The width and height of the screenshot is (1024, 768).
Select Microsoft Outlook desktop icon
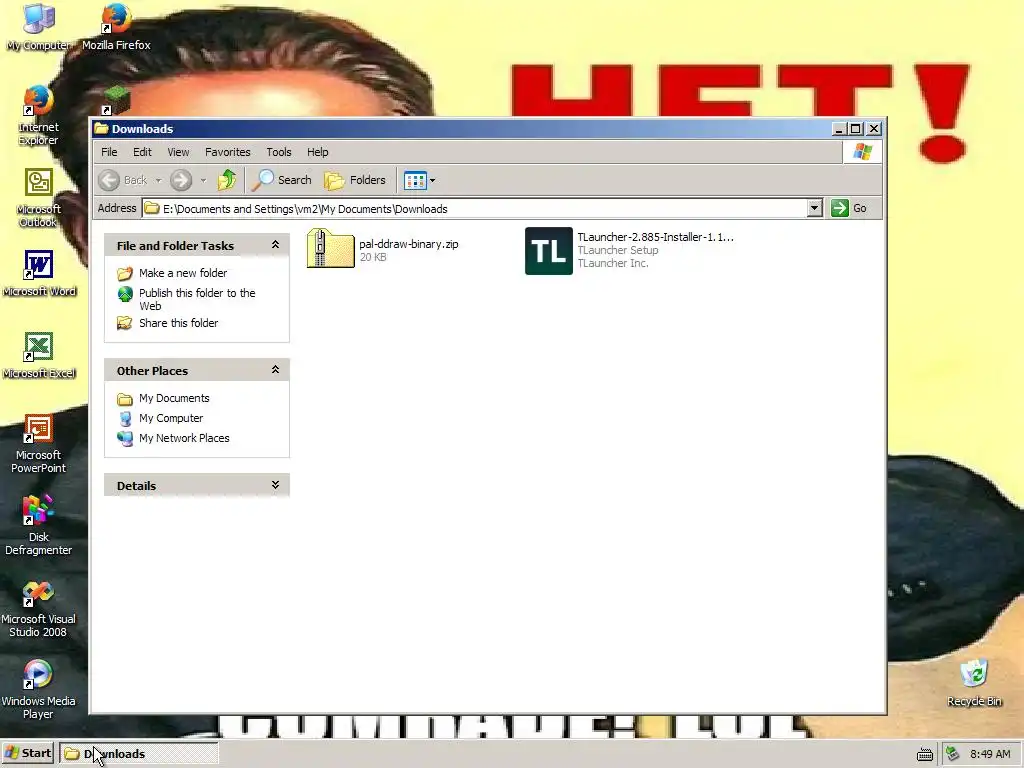click(x=38, y=198)
